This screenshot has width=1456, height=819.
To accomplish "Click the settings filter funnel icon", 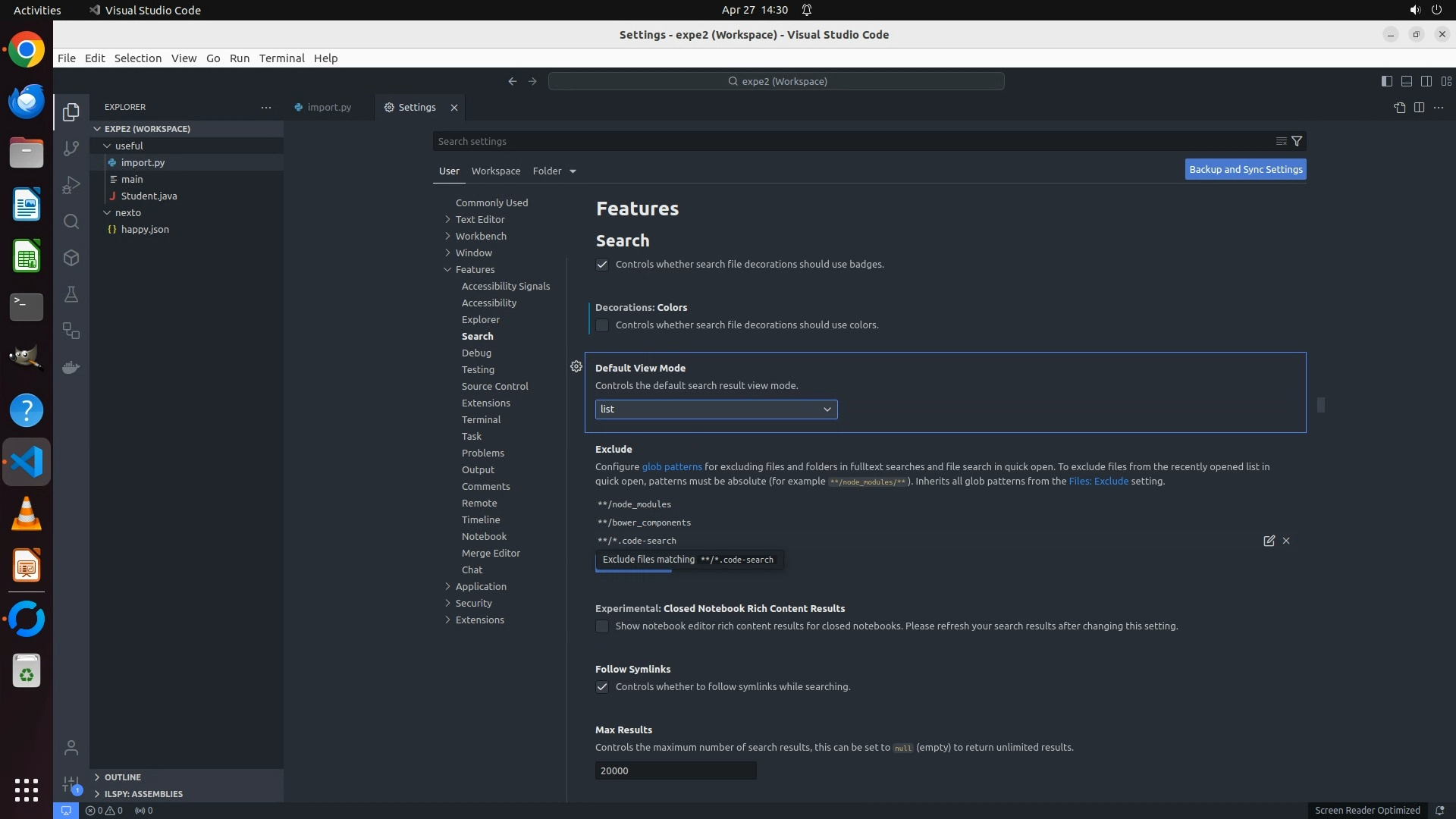I will pyautogui.click(x=1297, y=141).
